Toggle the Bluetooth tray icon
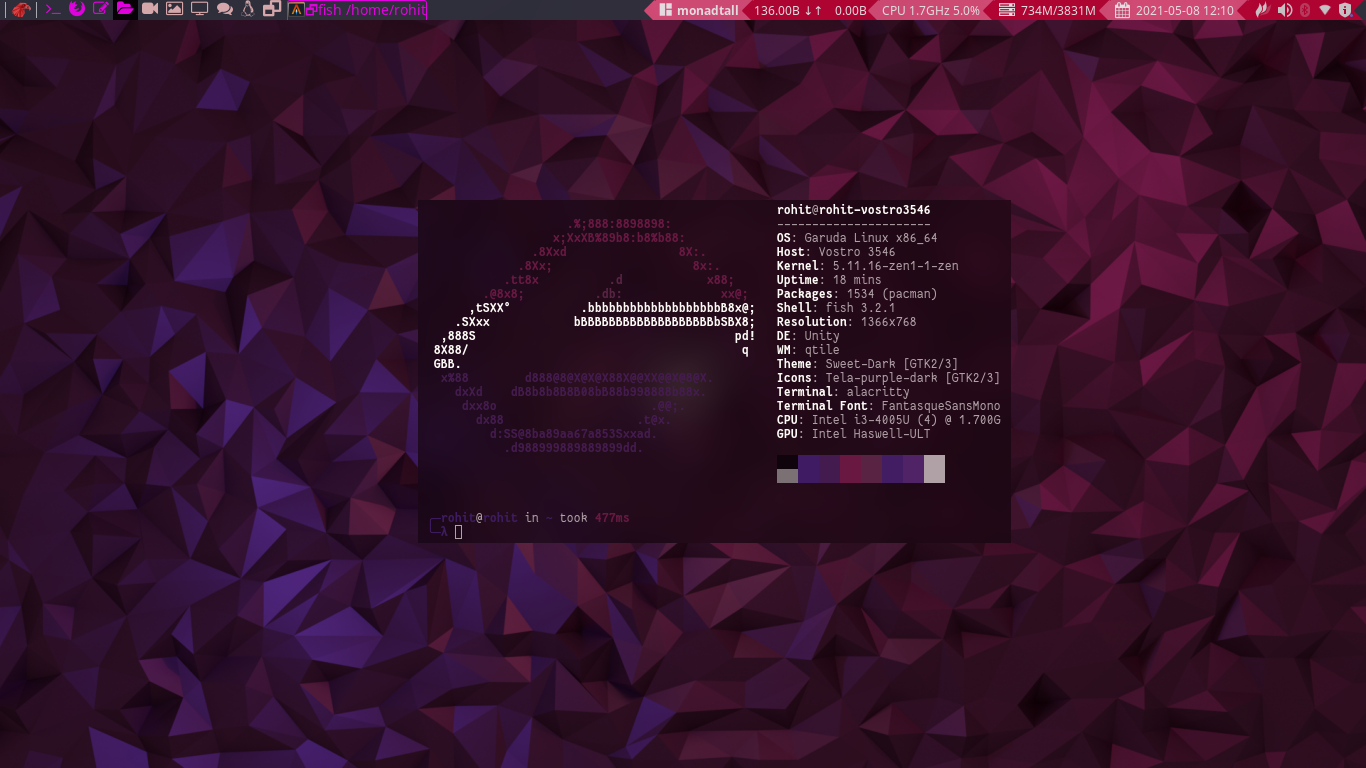This screenshot has width=1366, height=768. [x=1305, y=10]
